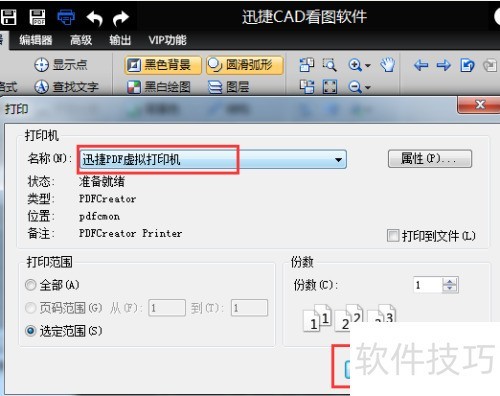The image size is (500, 396).
Task: Click the fit to window icon
Action: (330, 87)
